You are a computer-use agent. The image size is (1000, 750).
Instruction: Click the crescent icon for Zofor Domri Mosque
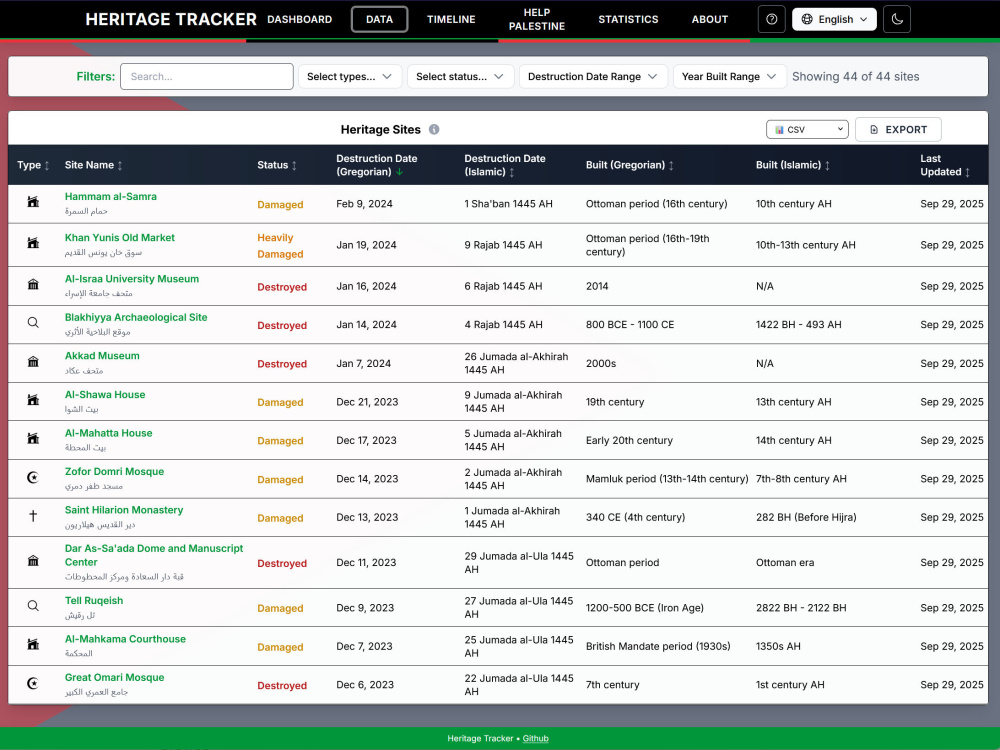33,477
